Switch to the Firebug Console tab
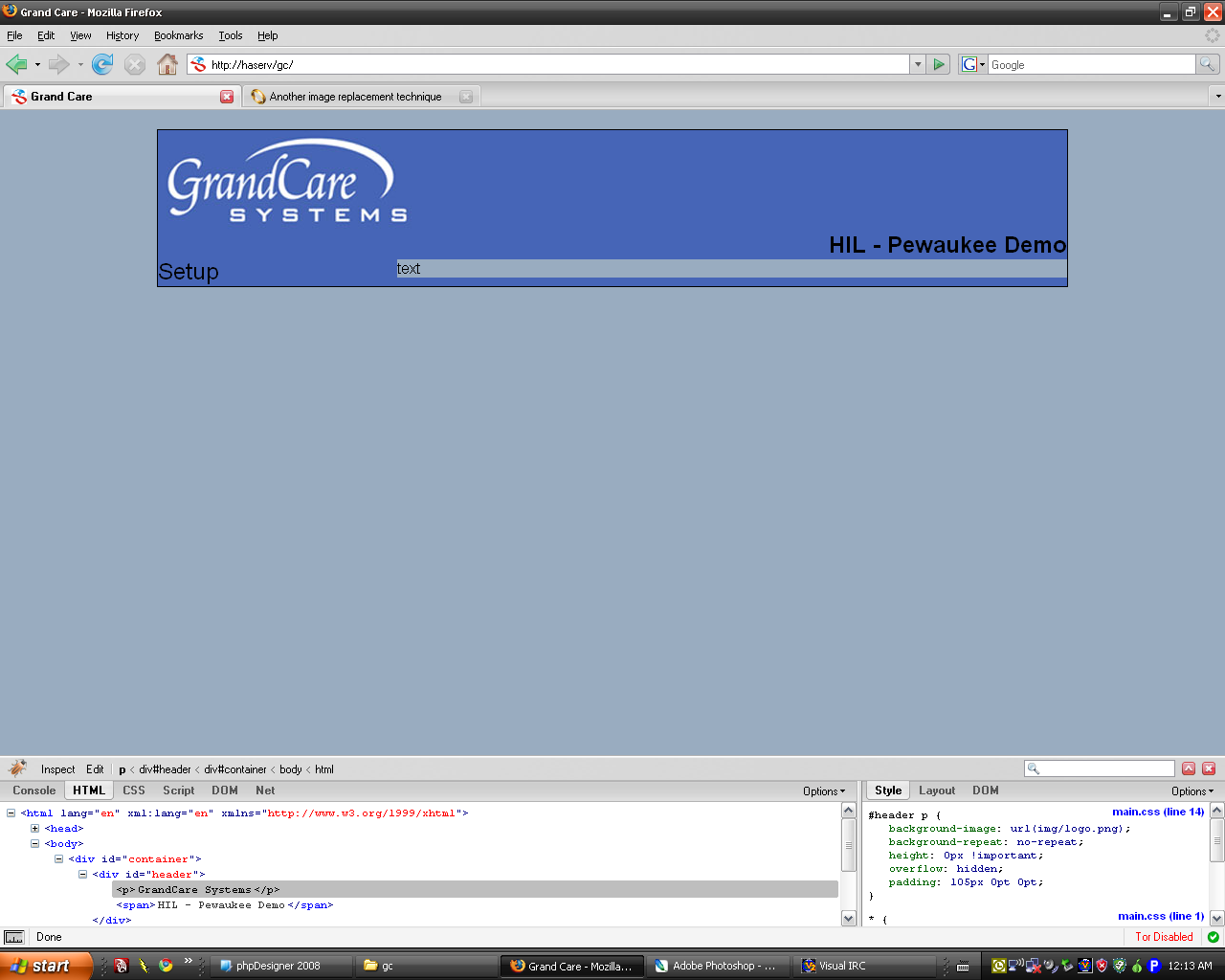This screenshot has height=980, width=1225. pyautogui.click(x=34, y=791)
